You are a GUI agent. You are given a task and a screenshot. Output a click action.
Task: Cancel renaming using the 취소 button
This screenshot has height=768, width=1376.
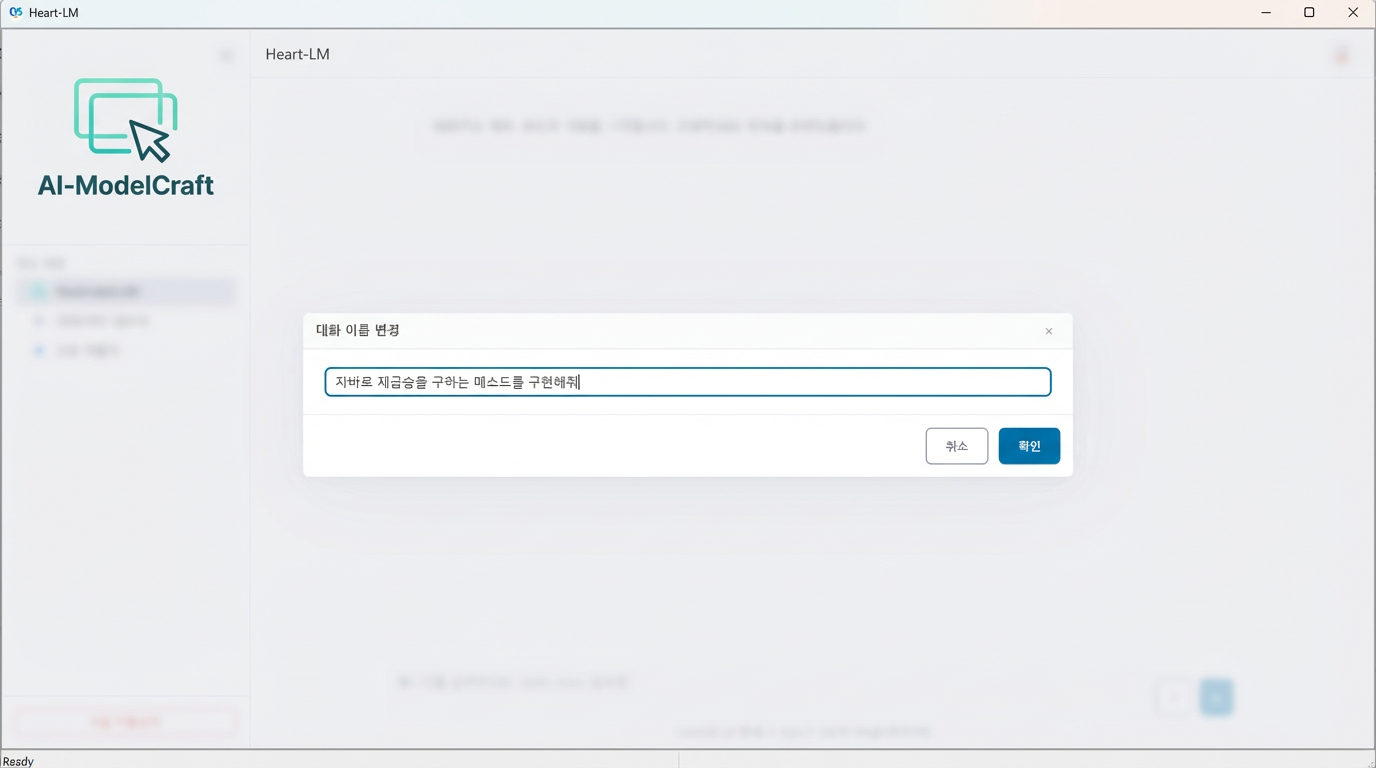(x=956, y=445)
